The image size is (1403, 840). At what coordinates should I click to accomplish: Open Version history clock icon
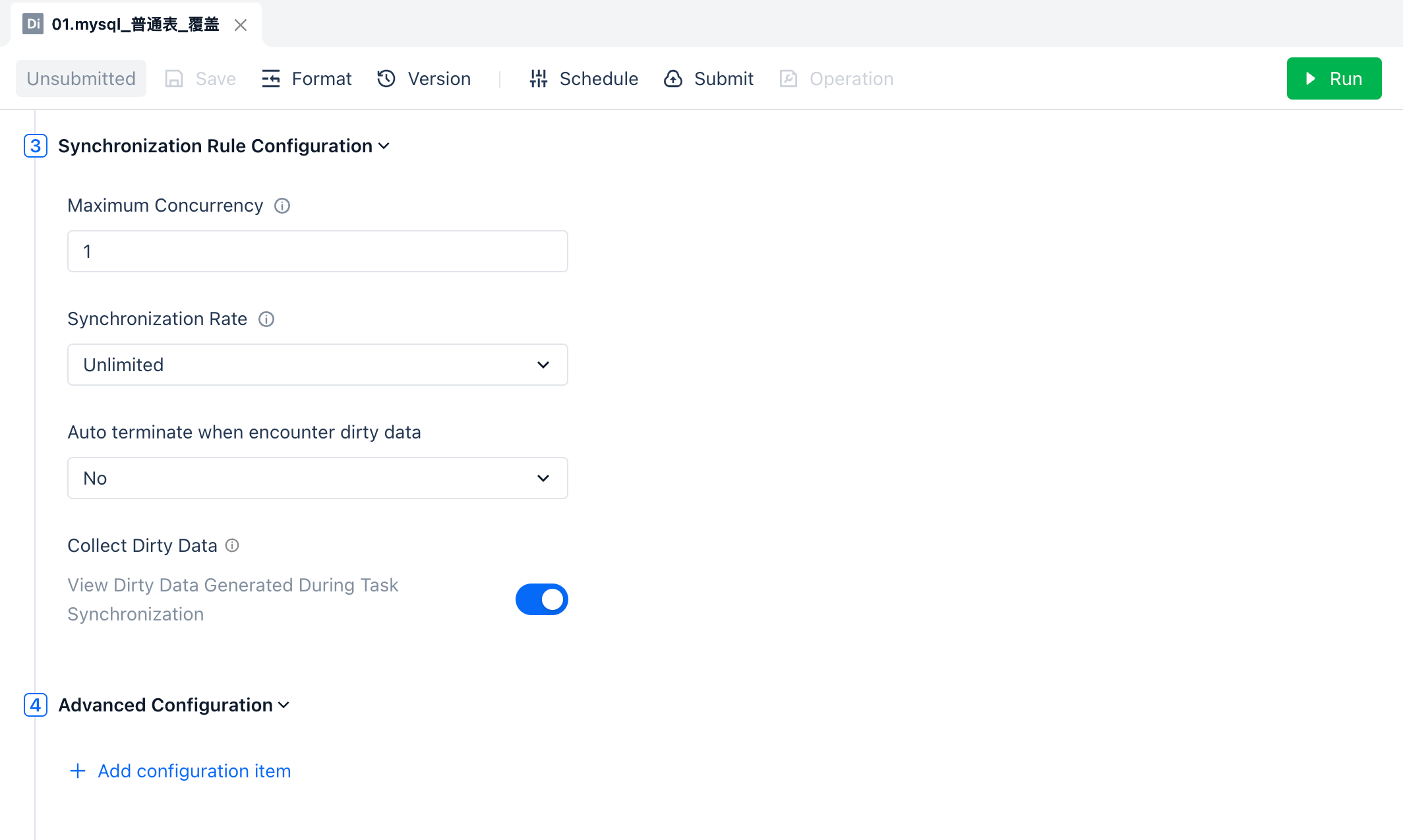[386, 78]
